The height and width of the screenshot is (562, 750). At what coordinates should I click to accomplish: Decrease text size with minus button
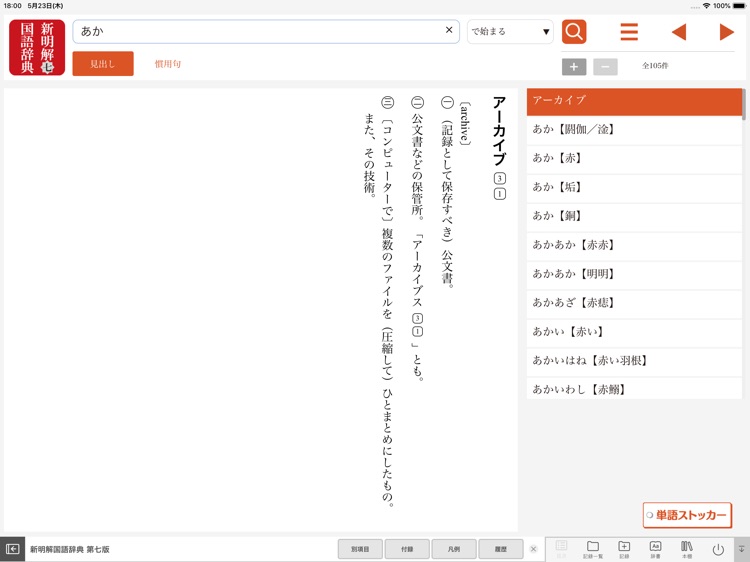605,66
